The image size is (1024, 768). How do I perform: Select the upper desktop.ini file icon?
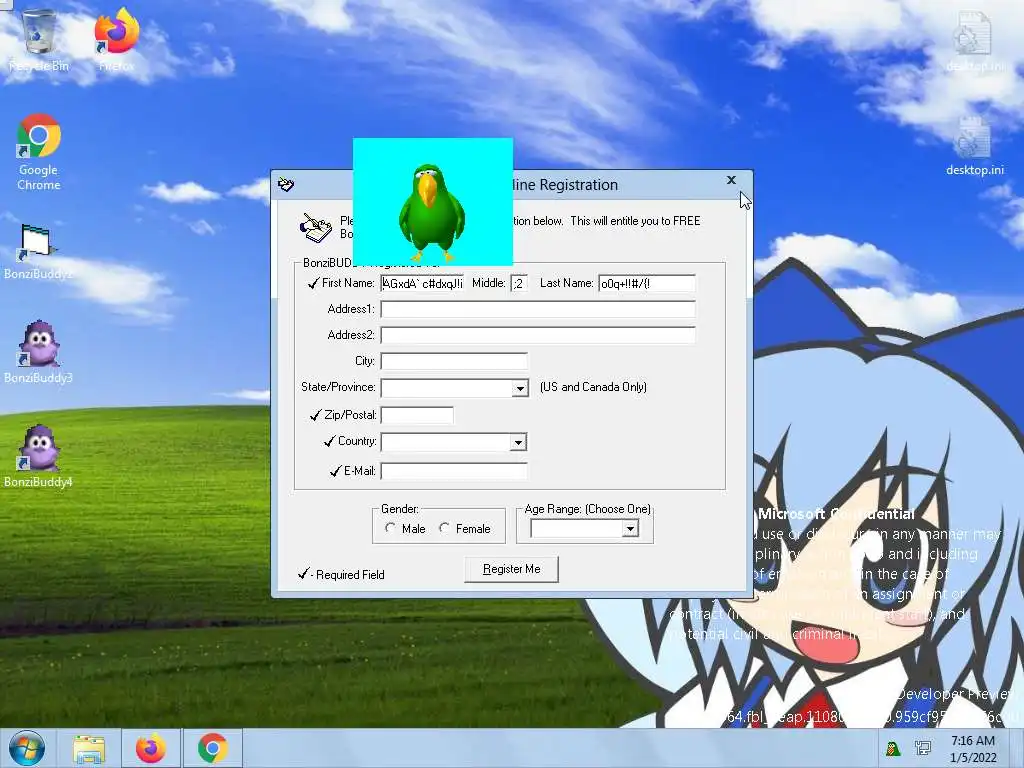click(974, 40)
